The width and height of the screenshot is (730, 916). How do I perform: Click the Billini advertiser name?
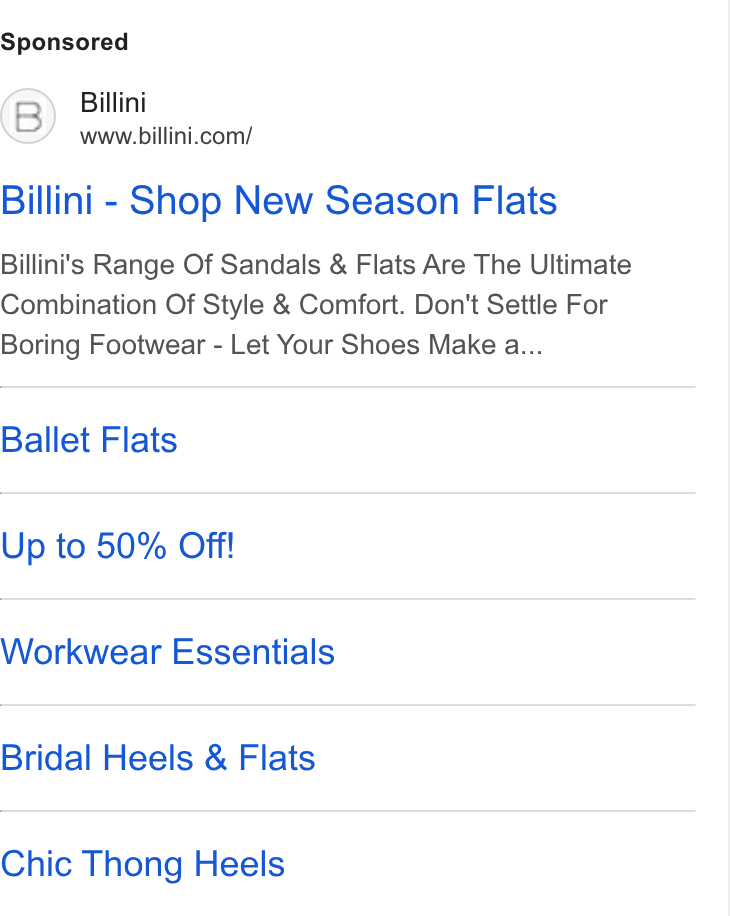pyautogui.click(x=113, y=103)
